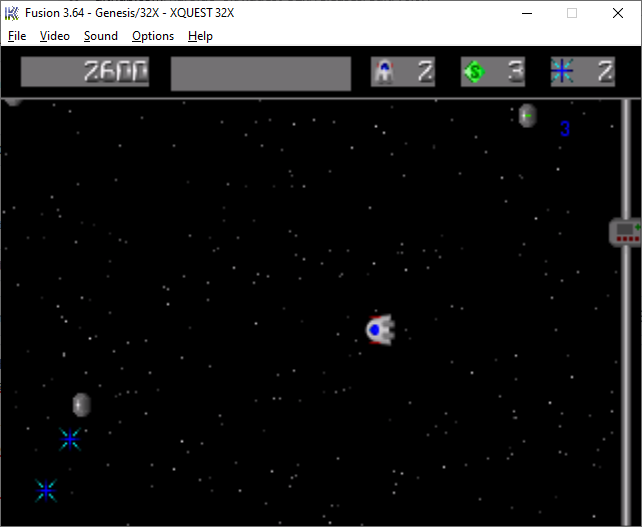Click the empty message panel in HUD
Image resolution: width=642 pixels, height=527 pixels.
[x=261, y=74]
